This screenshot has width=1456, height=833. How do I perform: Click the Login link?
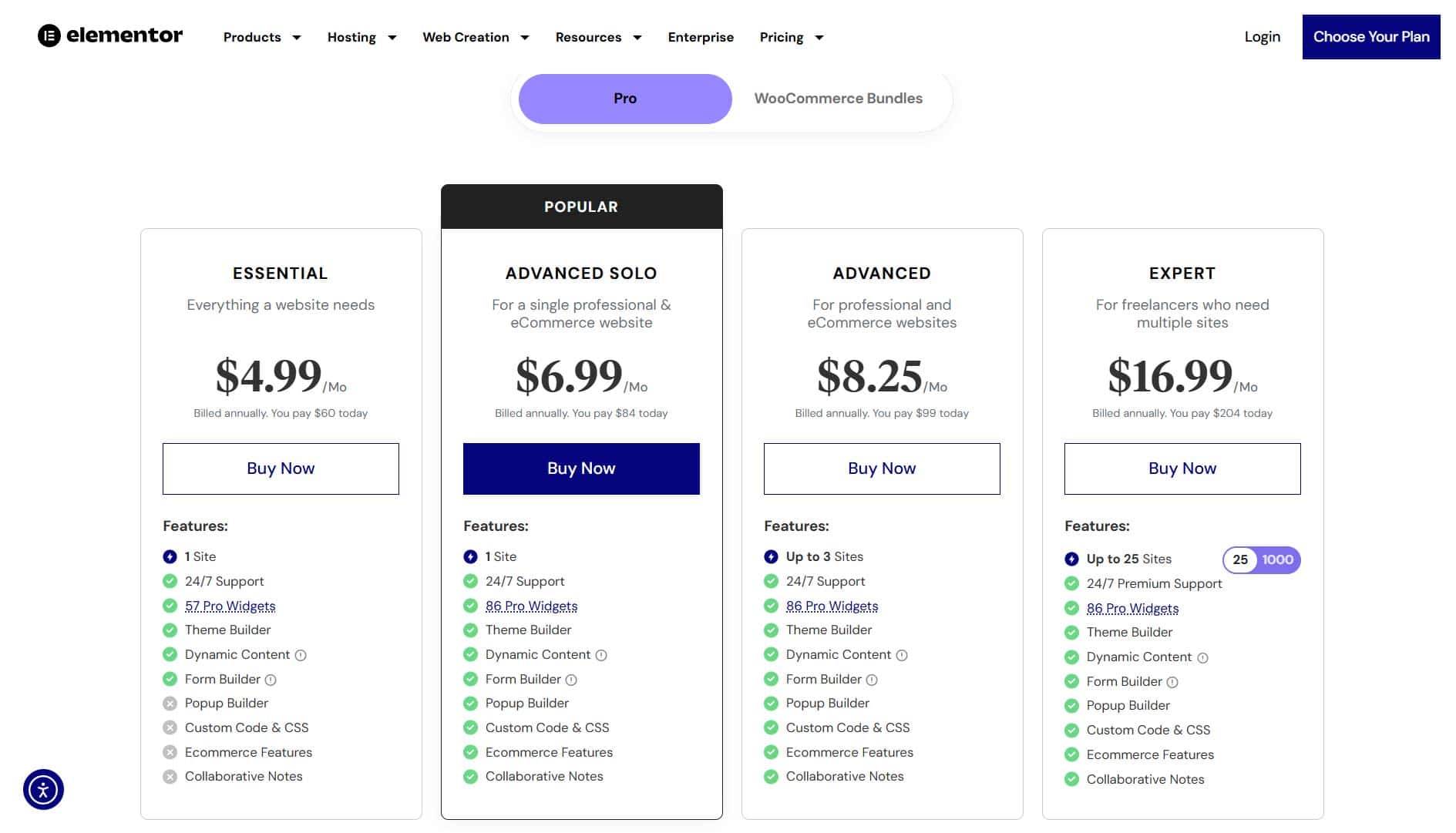(1263, 37)
